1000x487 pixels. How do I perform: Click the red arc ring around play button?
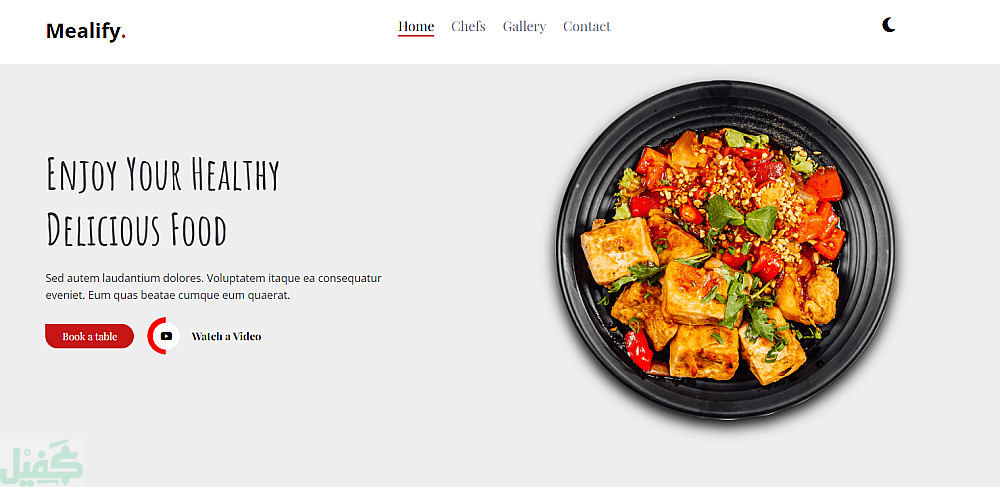click(152, 336)
